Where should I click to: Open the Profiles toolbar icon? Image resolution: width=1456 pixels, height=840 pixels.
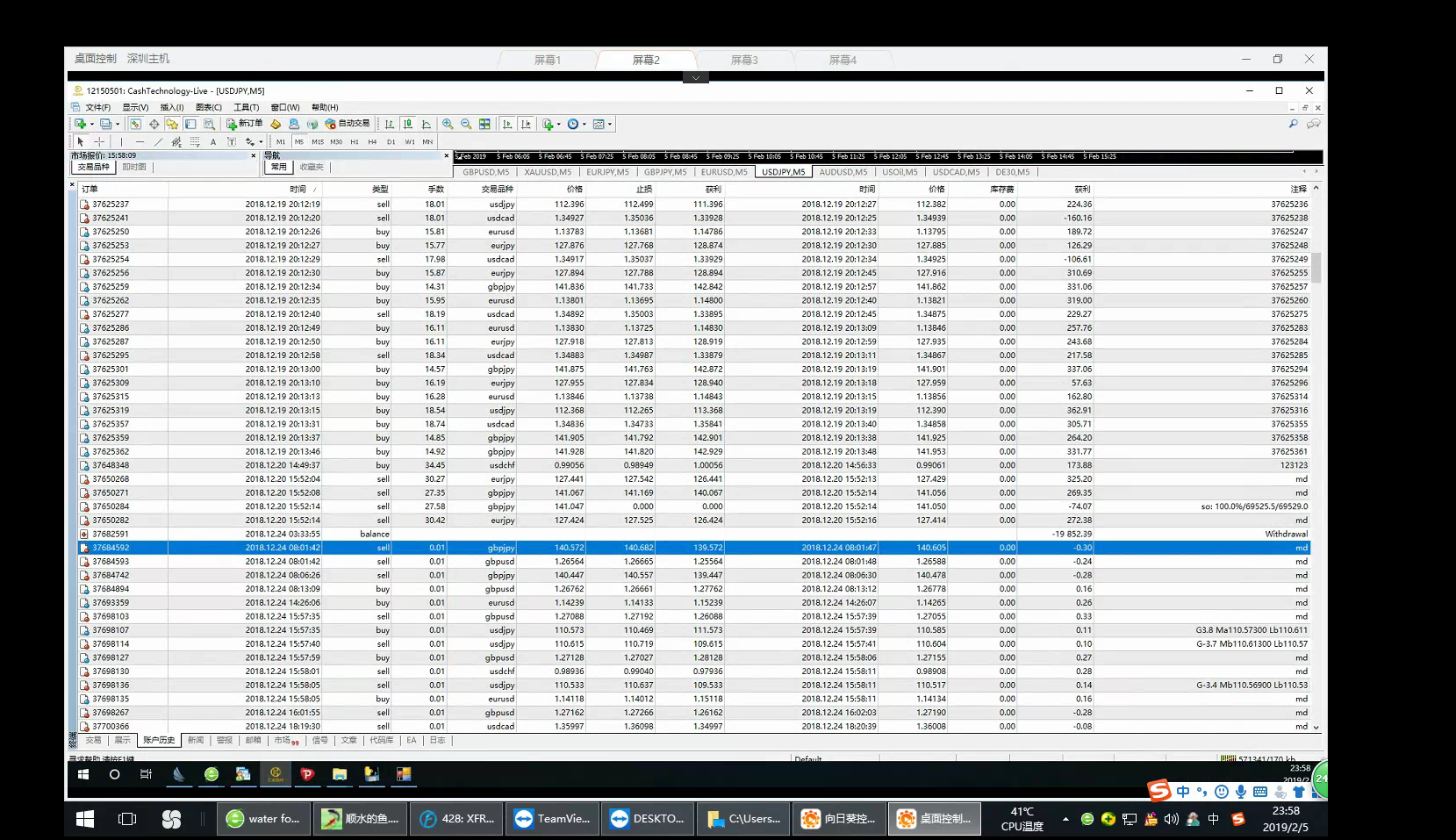pos(105,124)
